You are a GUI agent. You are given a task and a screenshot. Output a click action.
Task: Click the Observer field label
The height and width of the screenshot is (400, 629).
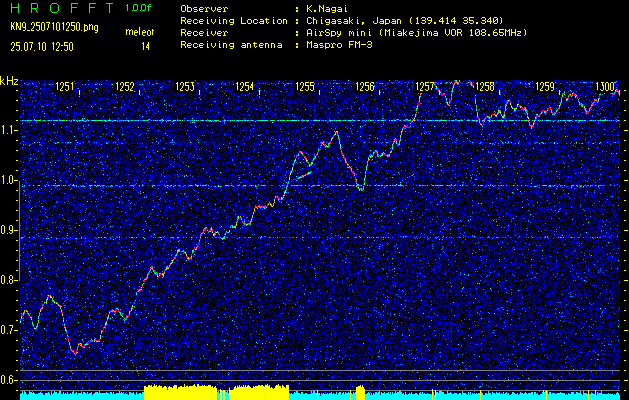click(204, 9)
